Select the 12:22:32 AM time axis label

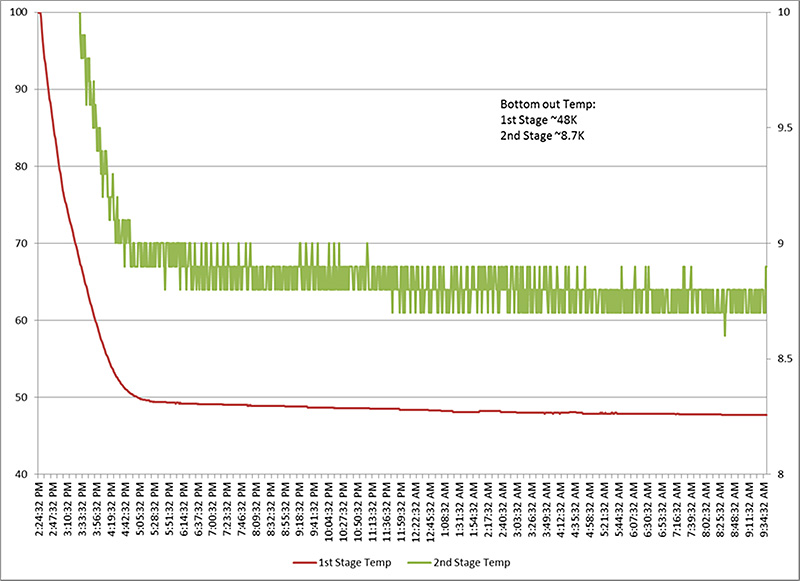416,509
